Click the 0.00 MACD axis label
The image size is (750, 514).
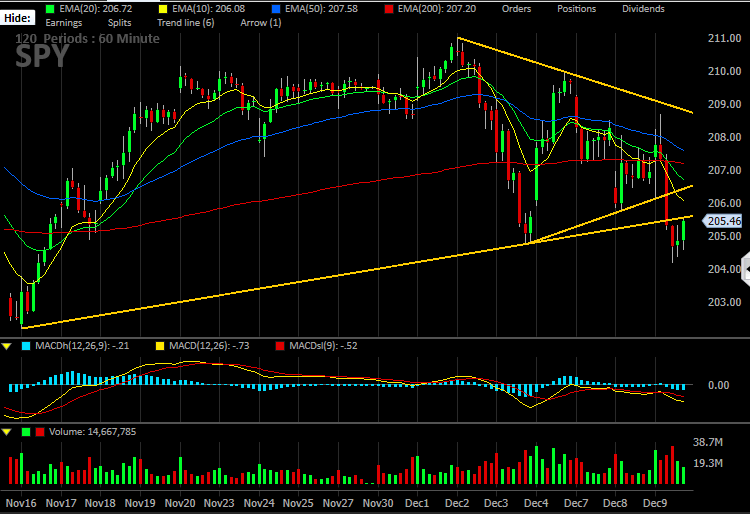pyautogui.click(x=718, y=385)
